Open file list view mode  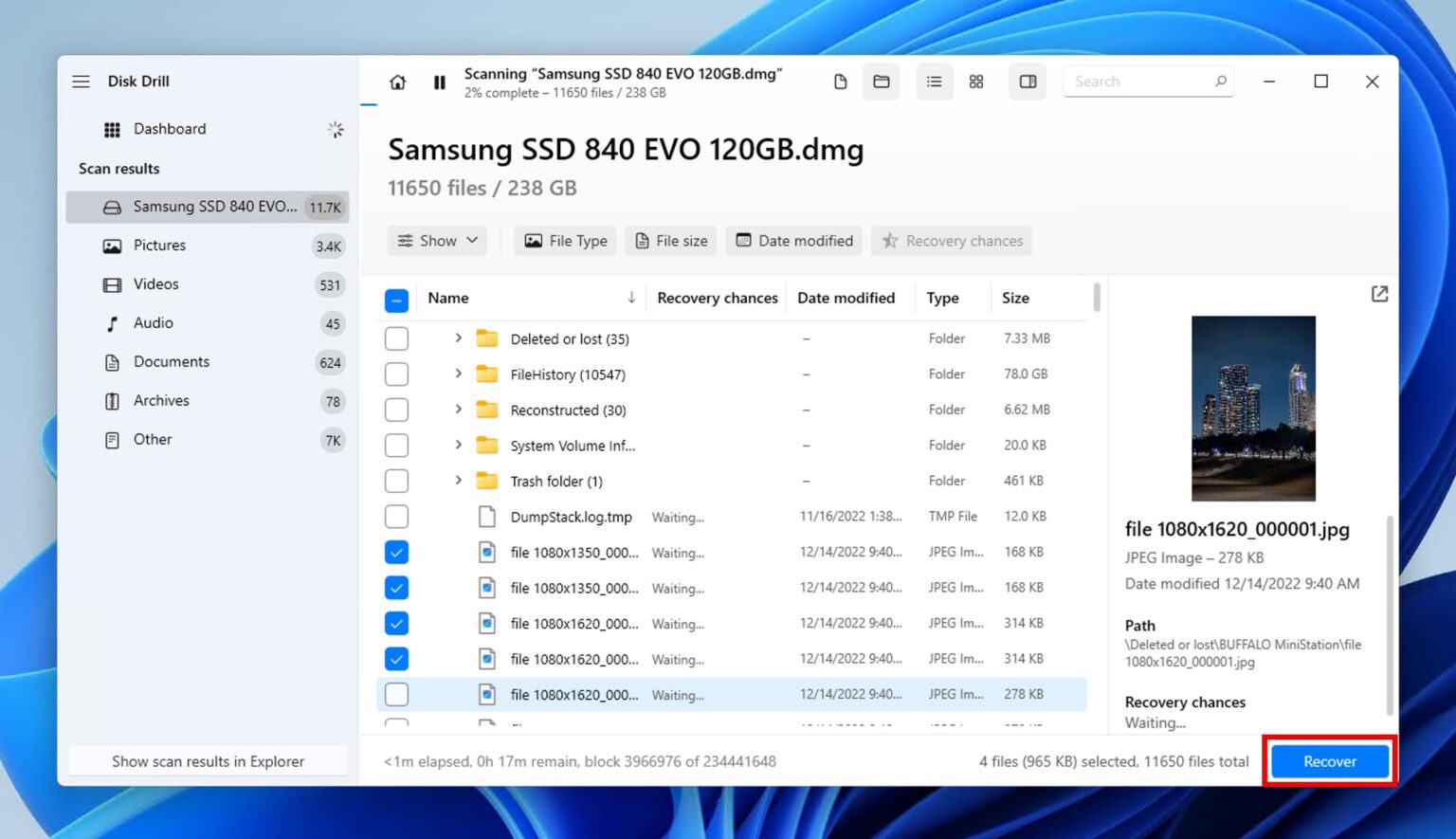934,82
